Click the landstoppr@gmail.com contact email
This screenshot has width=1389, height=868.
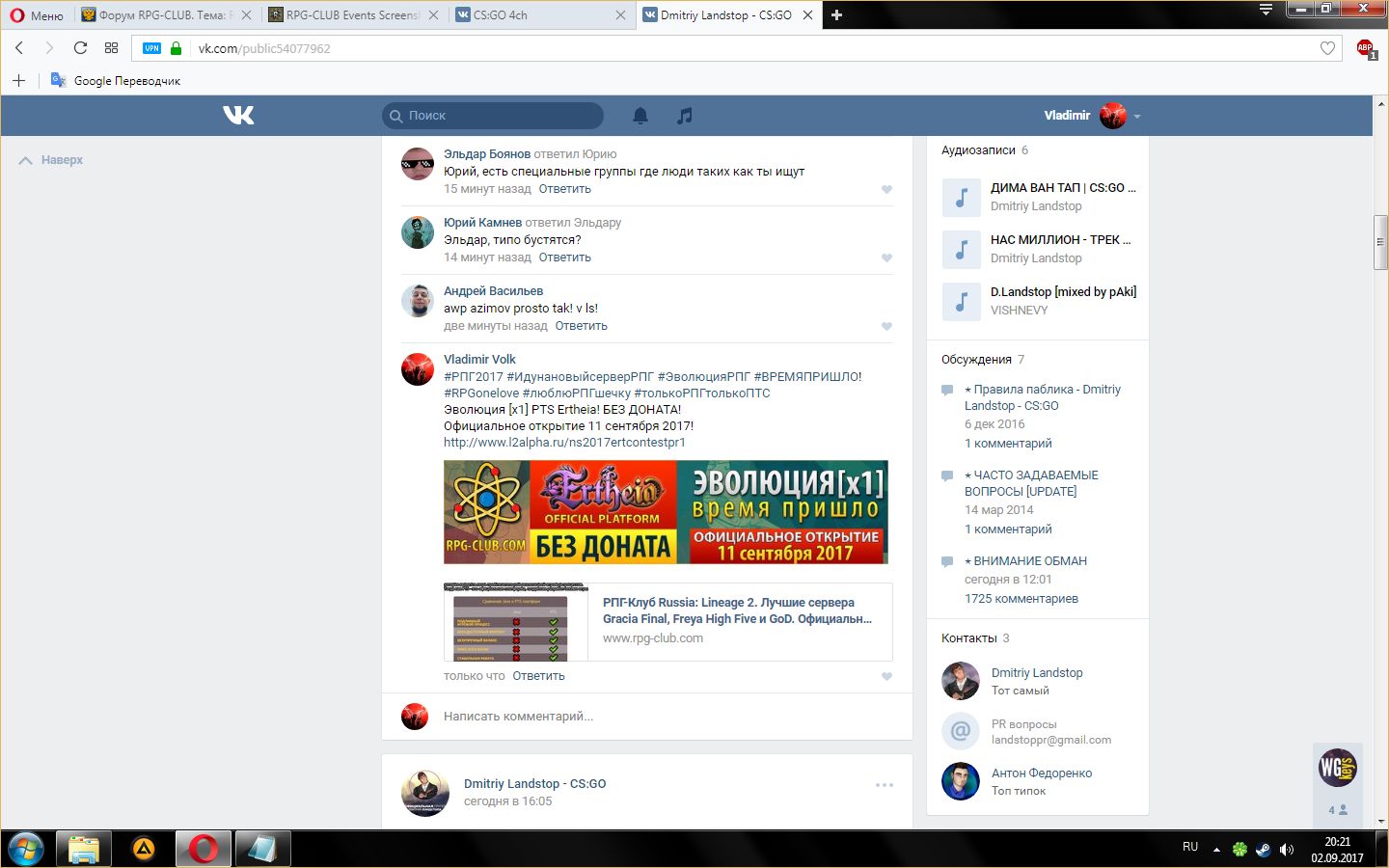(x=1051, y=741)
